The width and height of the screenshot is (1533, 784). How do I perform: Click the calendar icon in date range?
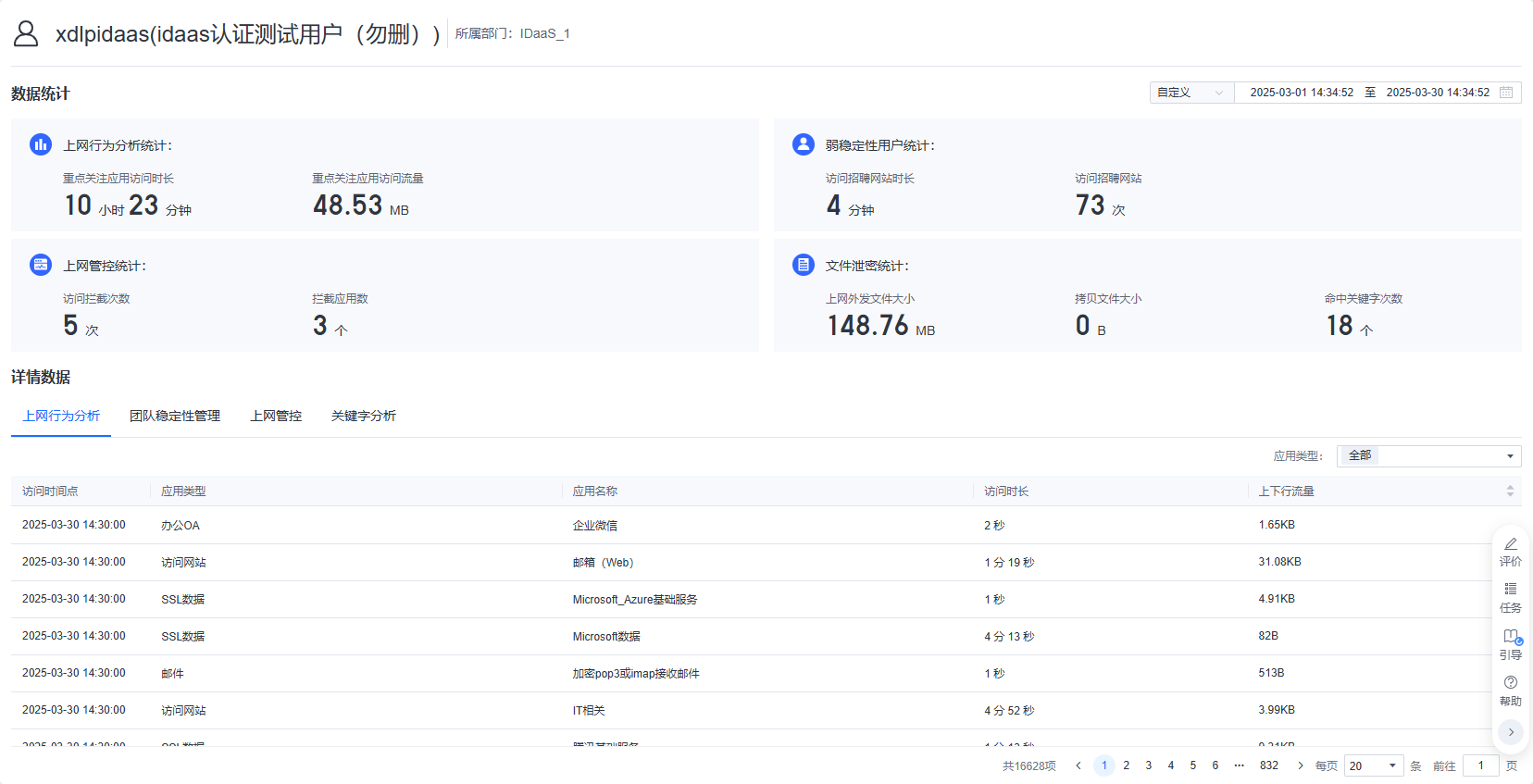(1506, 93)
